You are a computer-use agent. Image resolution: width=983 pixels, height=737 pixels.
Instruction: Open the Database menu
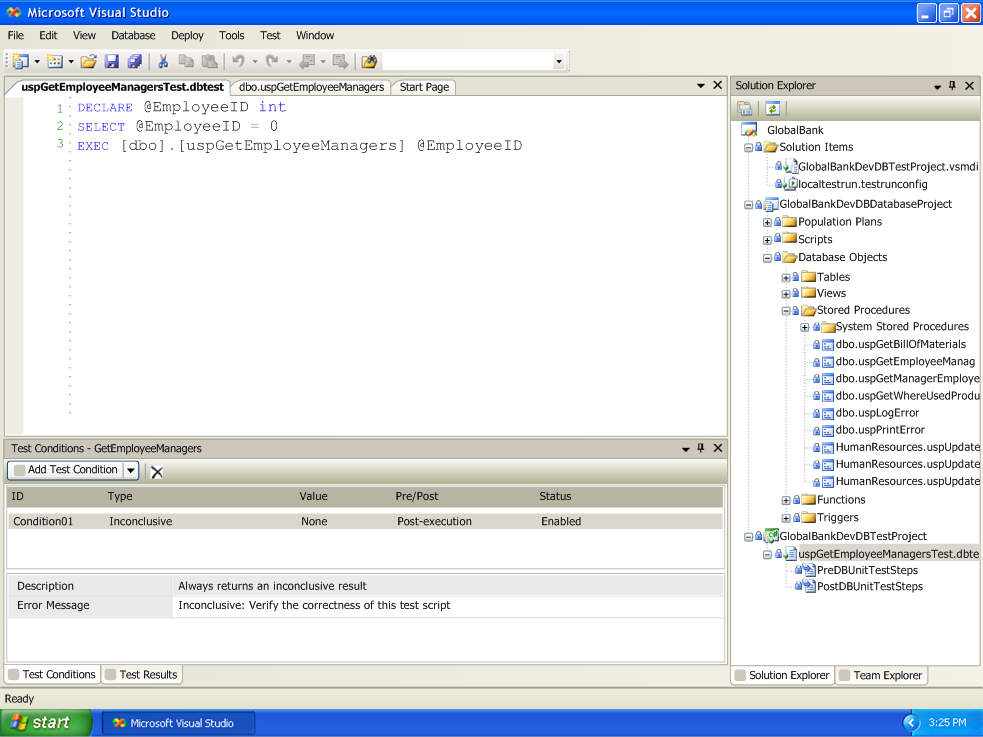click(133, 36)
